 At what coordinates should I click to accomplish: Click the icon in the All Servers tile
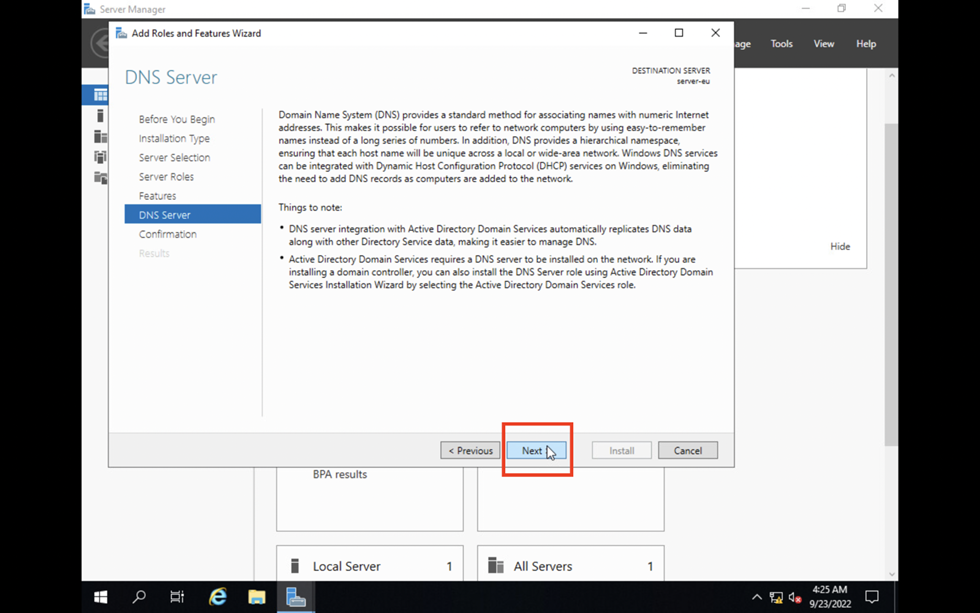coord(496,566)
